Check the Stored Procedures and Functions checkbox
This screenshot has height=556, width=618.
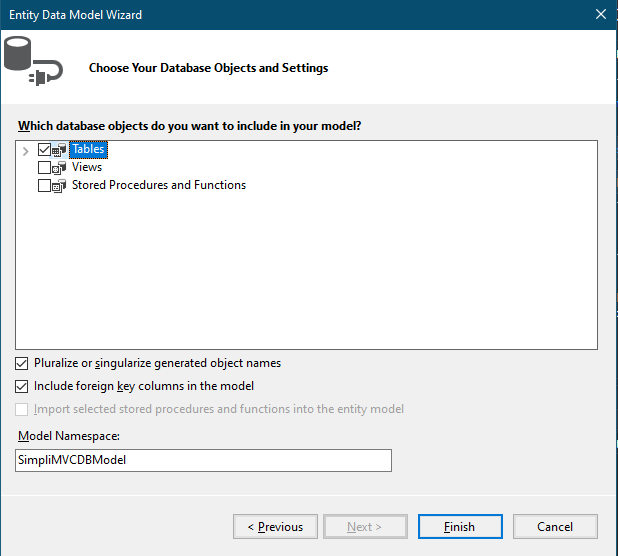point(44,186)
